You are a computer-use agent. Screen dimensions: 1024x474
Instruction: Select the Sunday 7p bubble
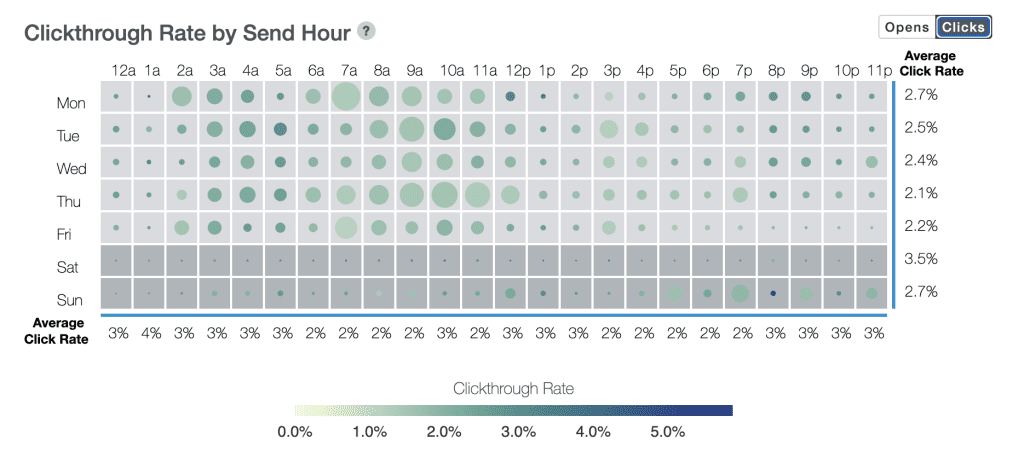coord(740,293)
